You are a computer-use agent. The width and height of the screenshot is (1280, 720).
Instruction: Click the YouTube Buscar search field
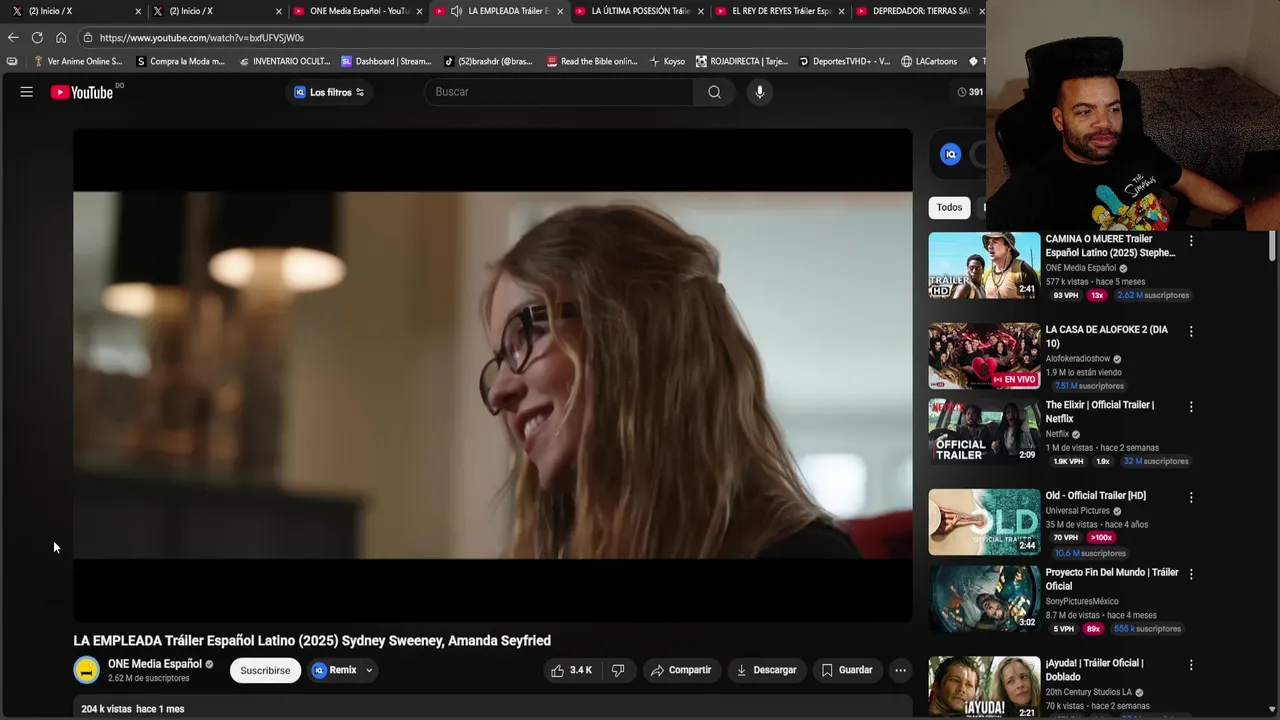560,92
